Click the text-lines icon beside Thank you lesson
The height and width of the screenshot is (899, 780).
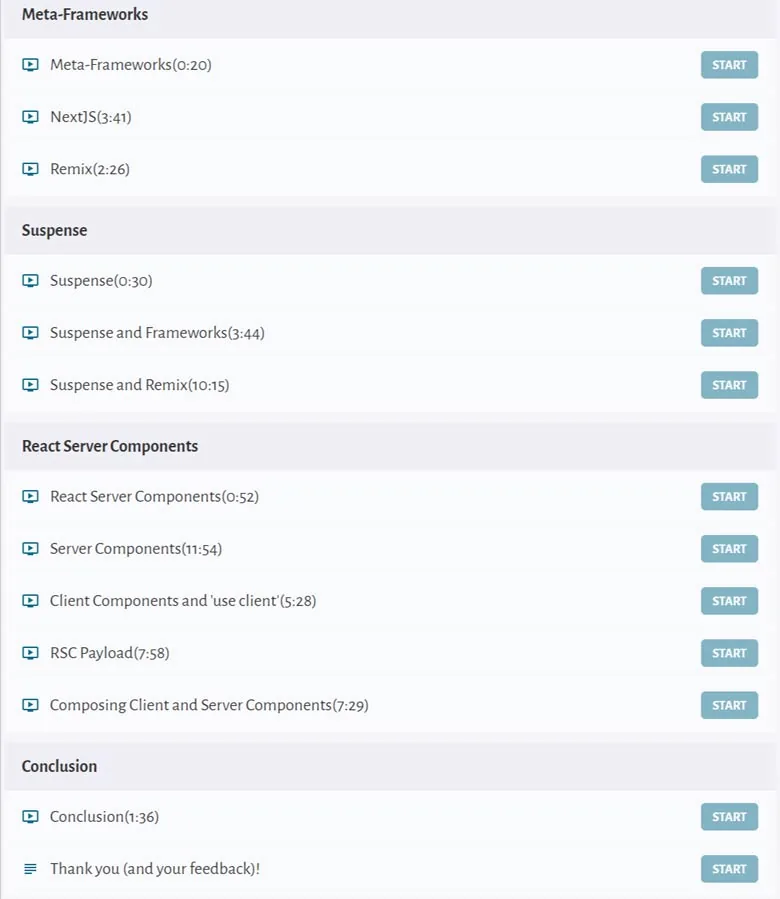[x=30, y=869]
